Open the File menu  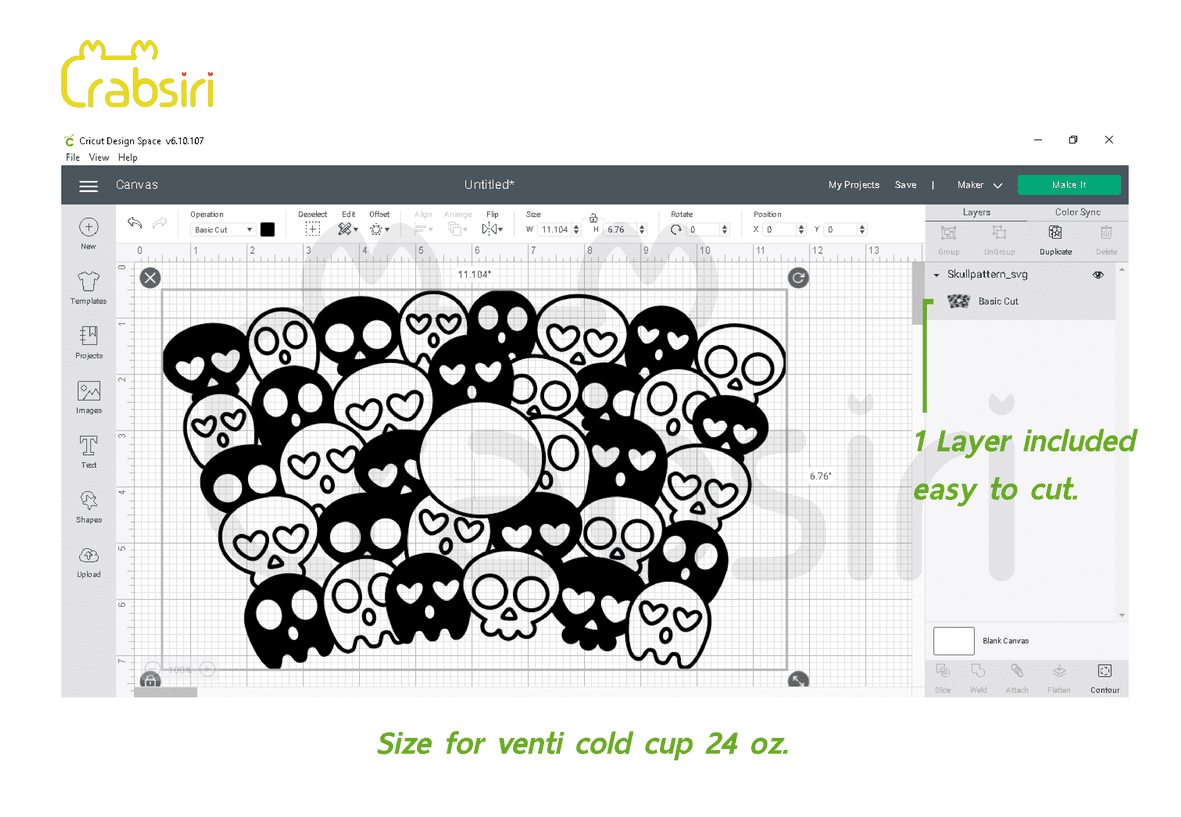click(72, 158)
